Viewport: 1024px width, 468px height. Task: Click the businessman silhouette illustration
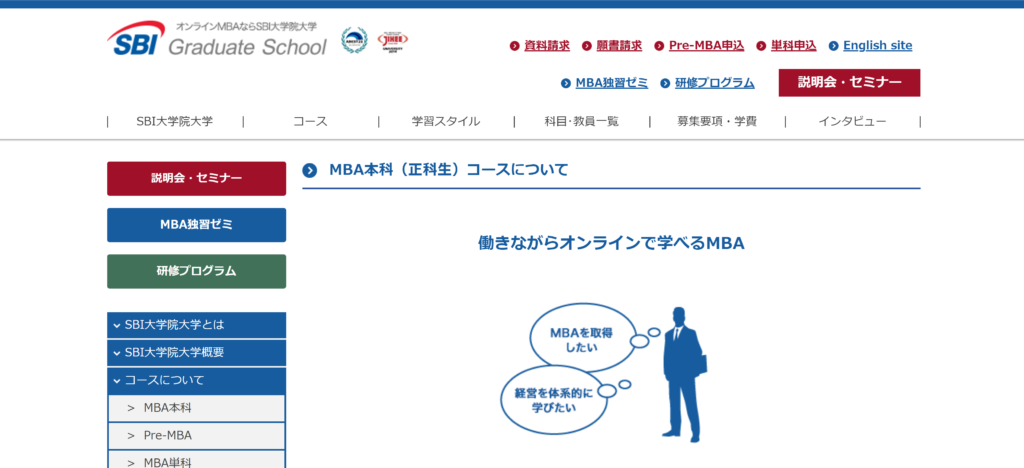point(683,373)
